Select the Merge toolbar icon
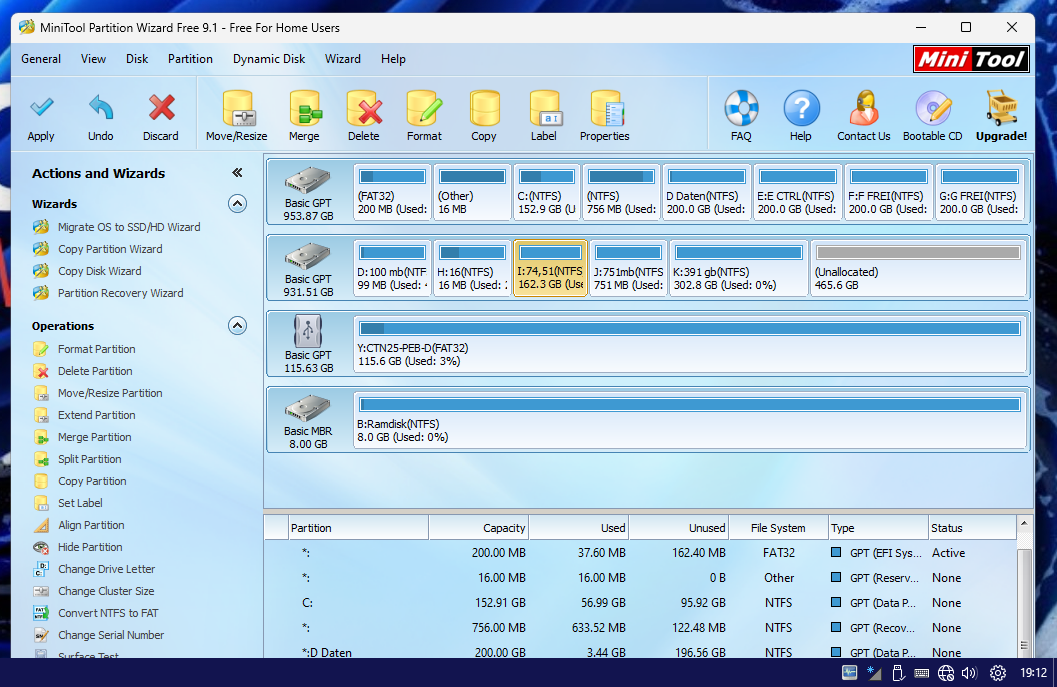This screenshot has height=687, width=1057. point(304,108)
